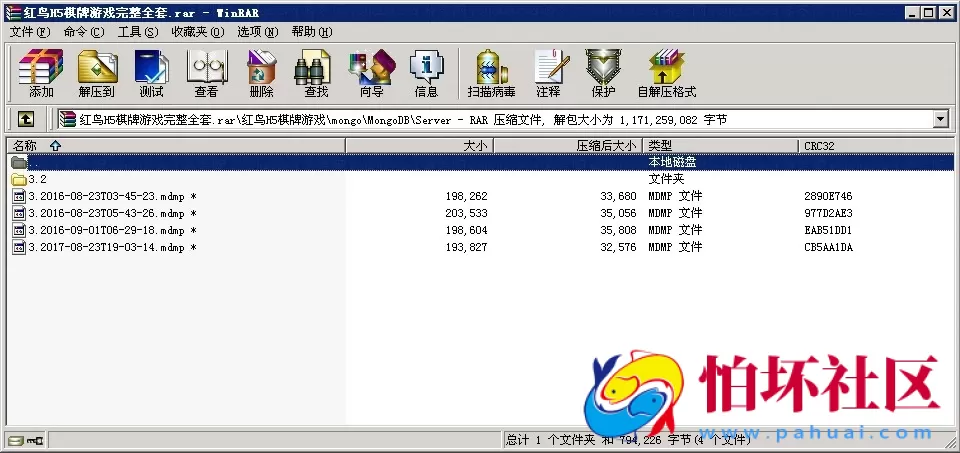Click the CRC32 value 977D2AE3

(828, 214)
